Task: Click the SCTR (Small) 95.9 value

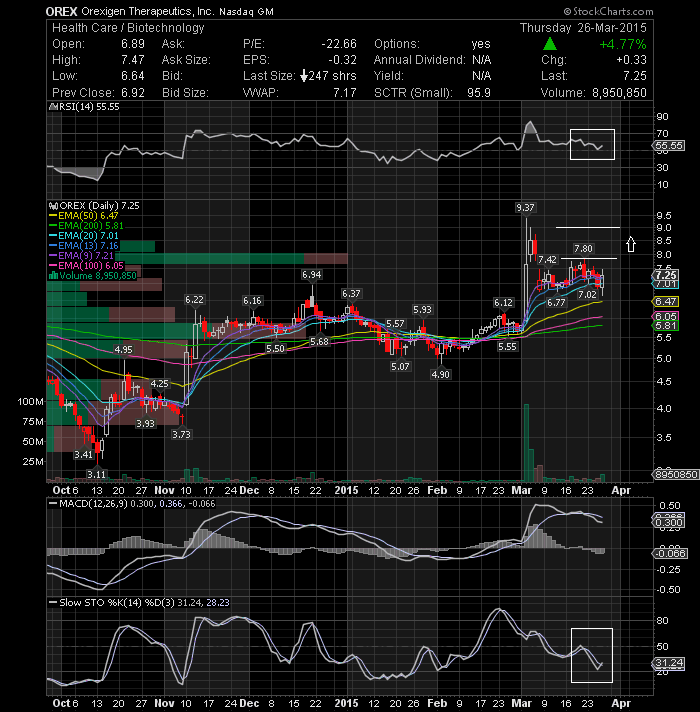Action: (x=479, y=93)
